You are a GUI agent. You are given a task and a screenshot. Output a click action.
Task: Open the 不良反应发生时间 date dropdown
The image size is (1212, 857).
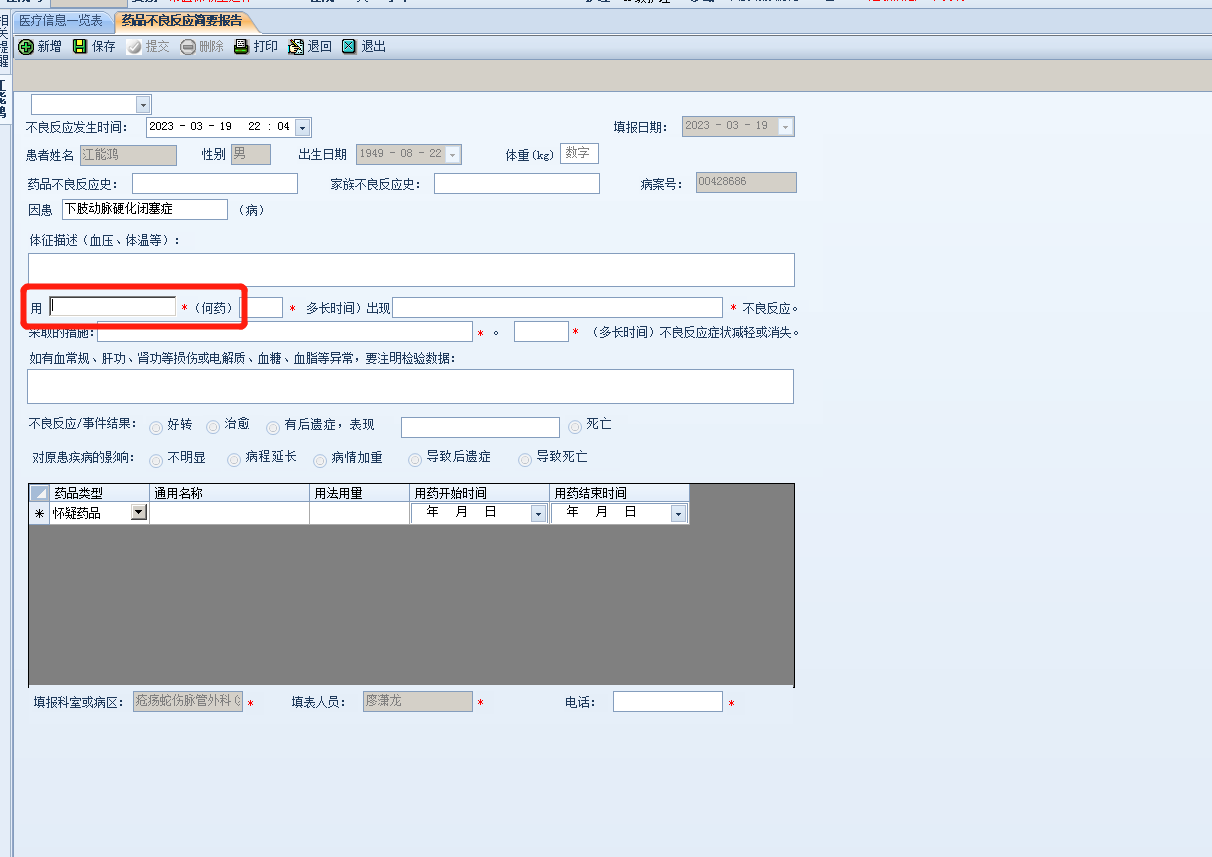point(302,128)
